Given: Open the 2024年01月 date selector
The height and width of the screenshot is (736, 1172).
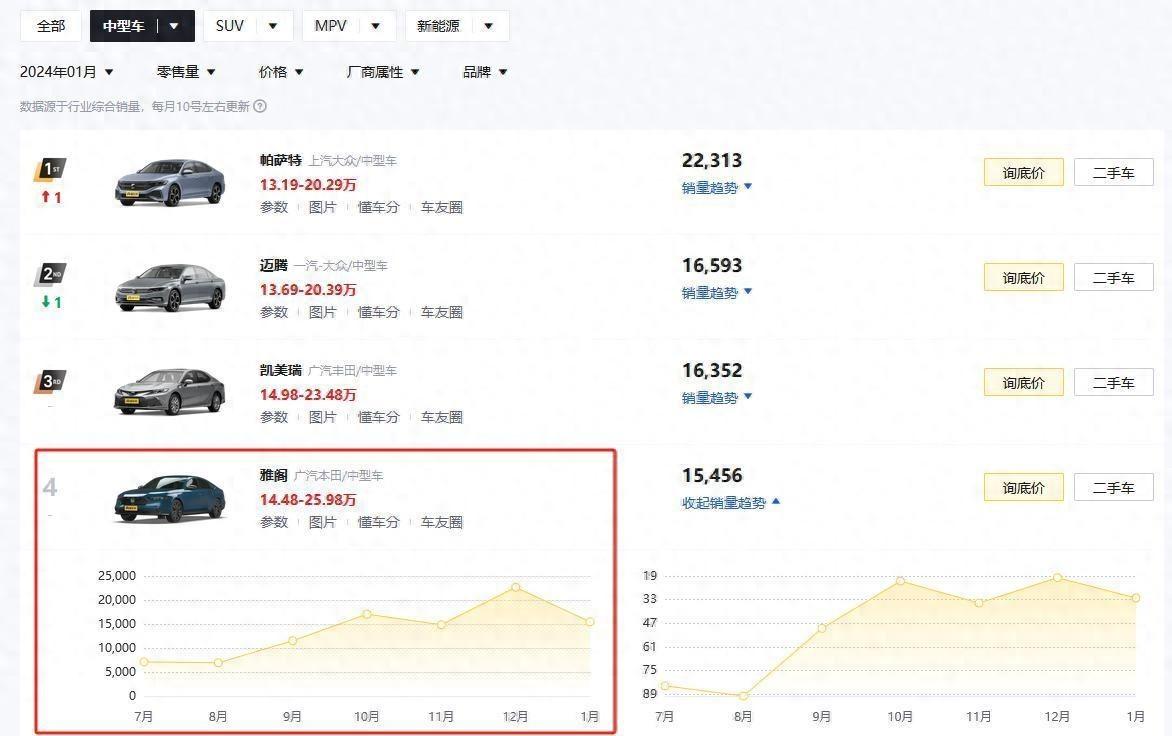Looking at the screenshot, I should 67,72.
